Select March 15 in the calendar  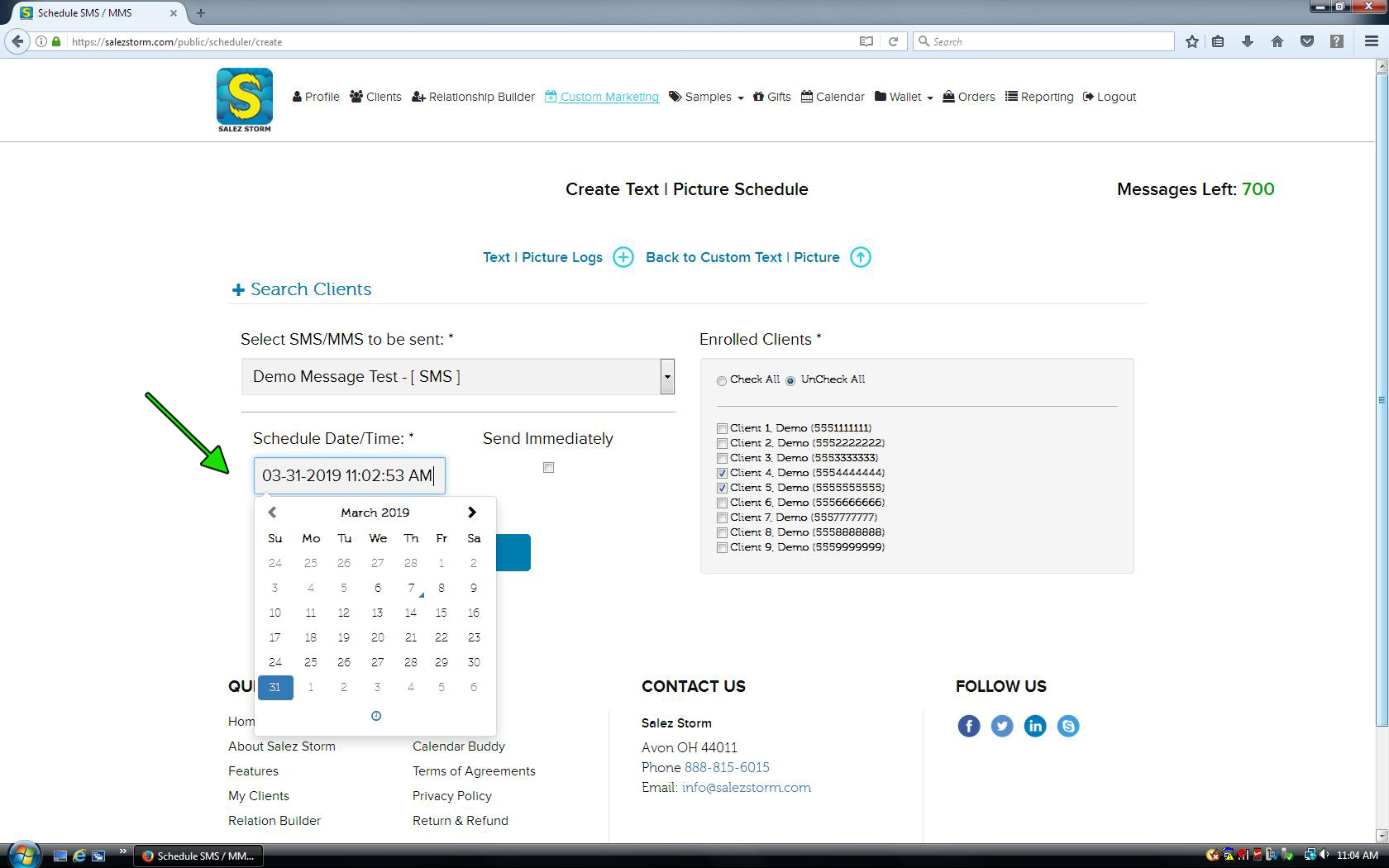click(x=441, y=613)
